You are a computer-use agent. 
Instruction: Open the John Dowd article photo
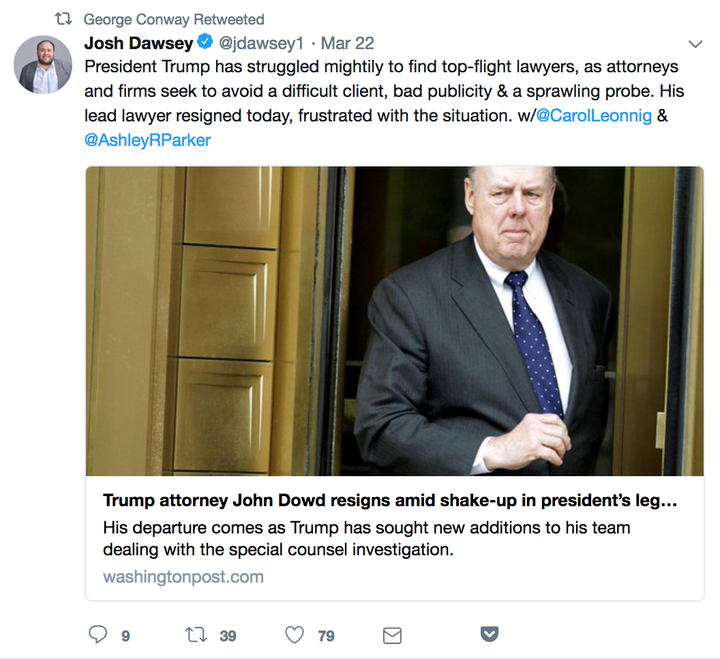point(394,321)
